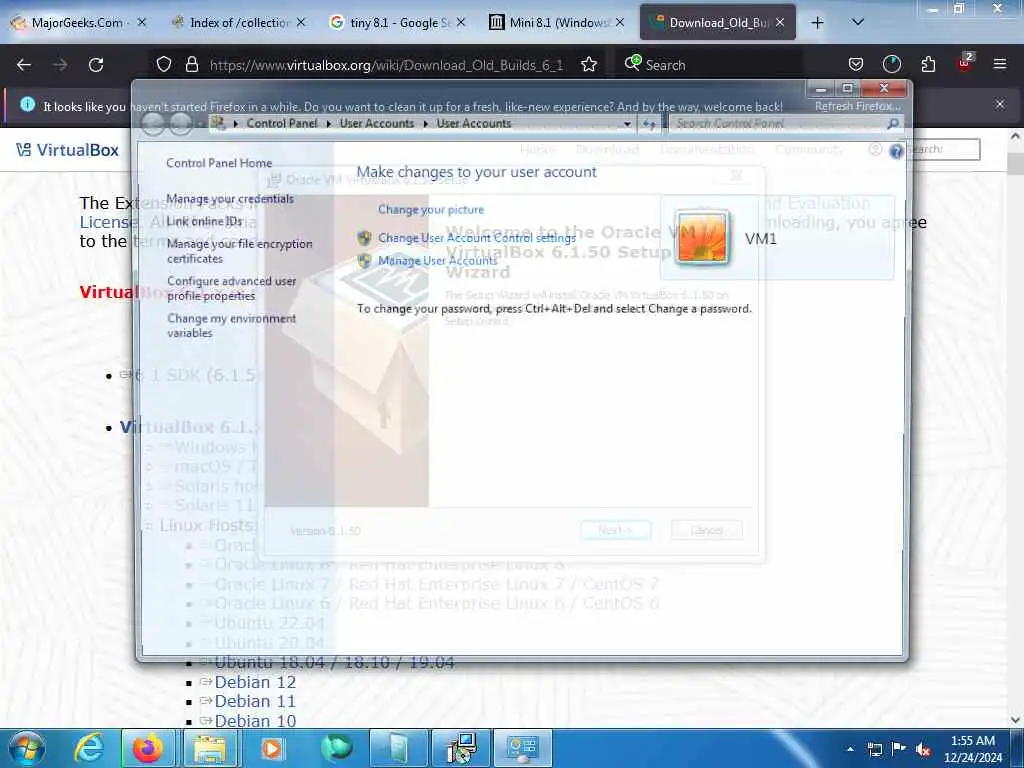Open the Debian 10 download link
Image resolution: width=1024 pixels, height=768 pixels.
[x=255, y=721]
